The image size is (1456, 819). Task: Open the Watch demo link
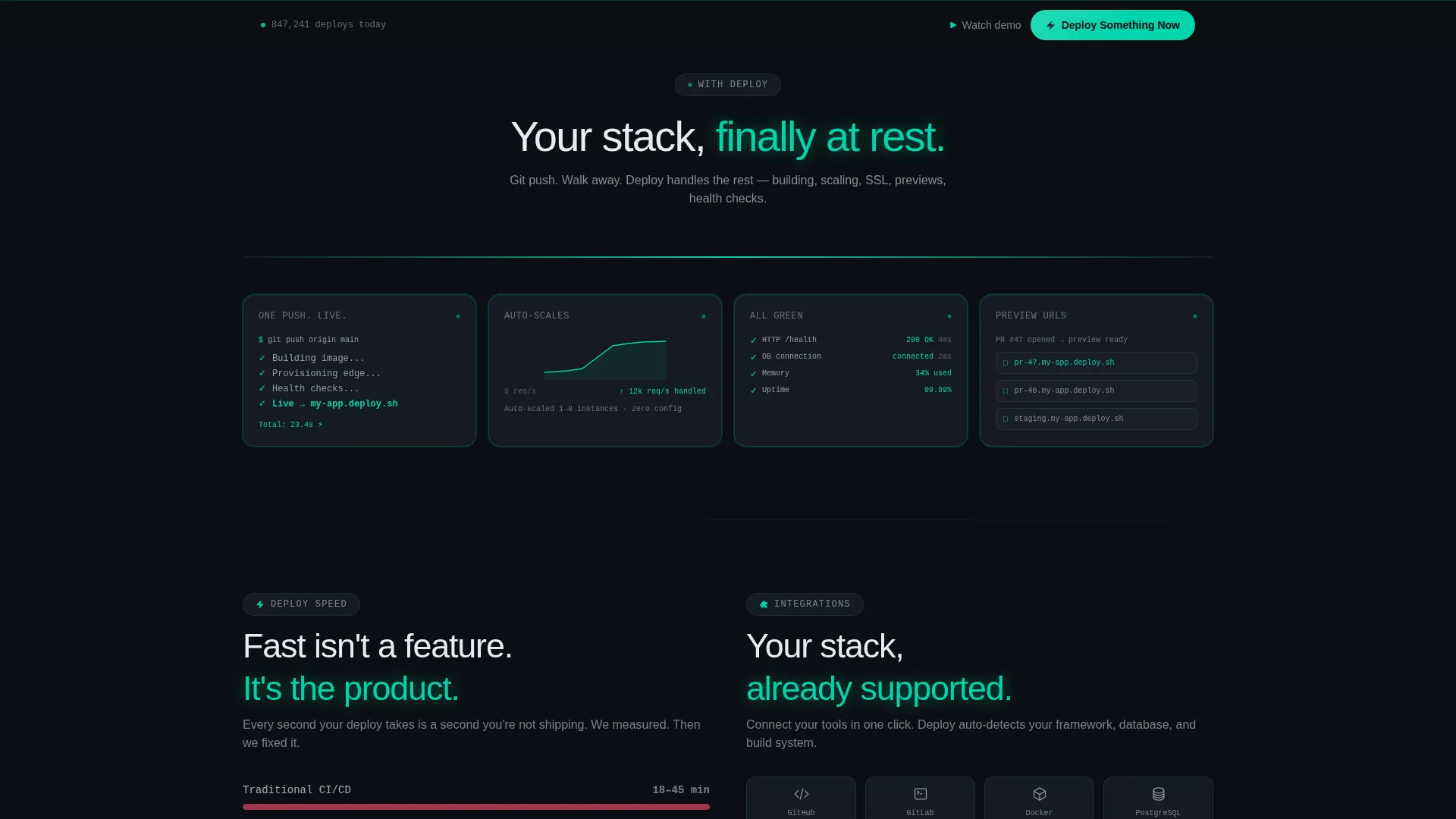point(985,25)
